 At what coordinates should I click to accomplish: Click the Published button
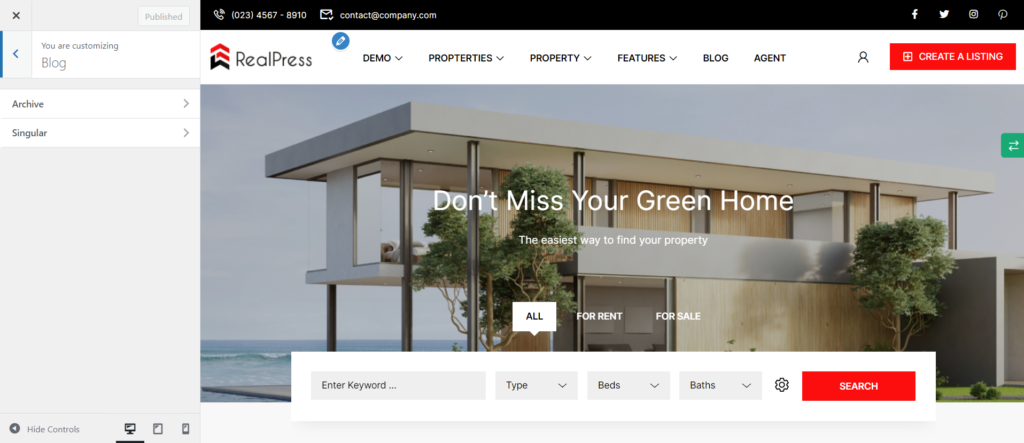[x=163, y=17]
